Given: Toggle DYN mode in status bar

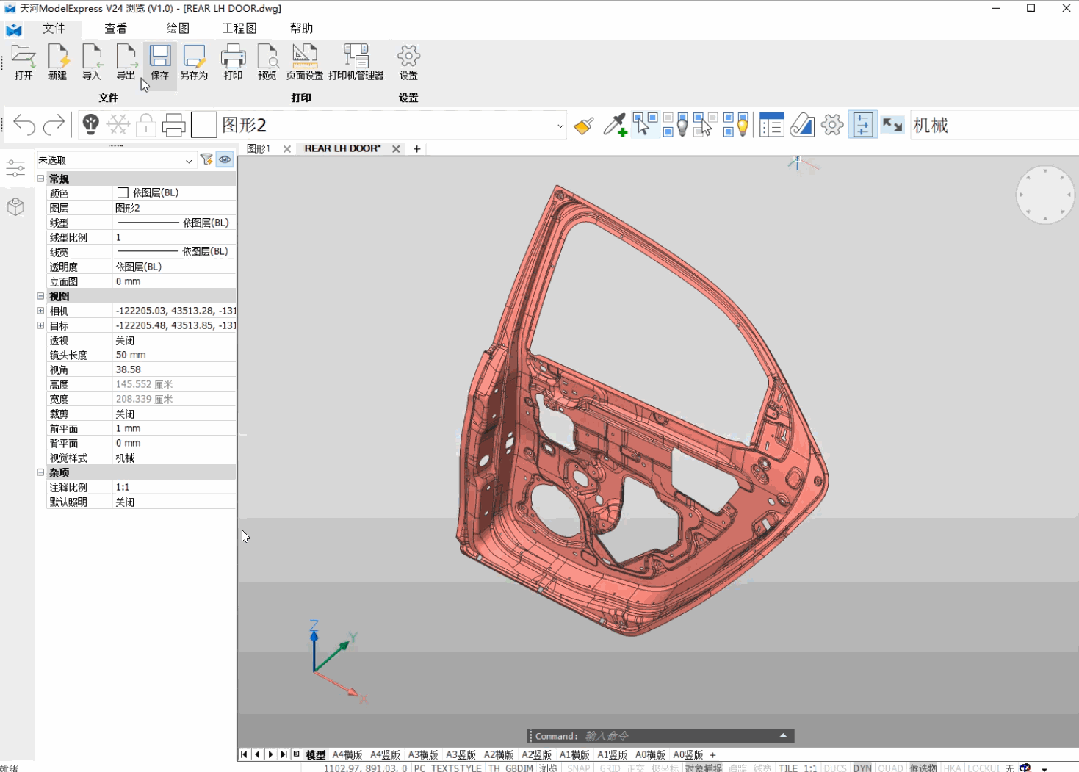Looking at the screenshot, I should pyautogui.click(x=862, y=768).
